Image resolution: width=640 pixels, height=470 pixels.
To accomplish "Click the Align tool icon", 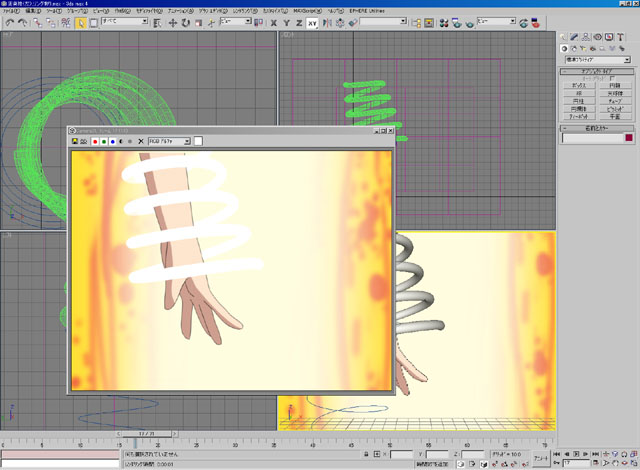I will [x=353, y=23].
